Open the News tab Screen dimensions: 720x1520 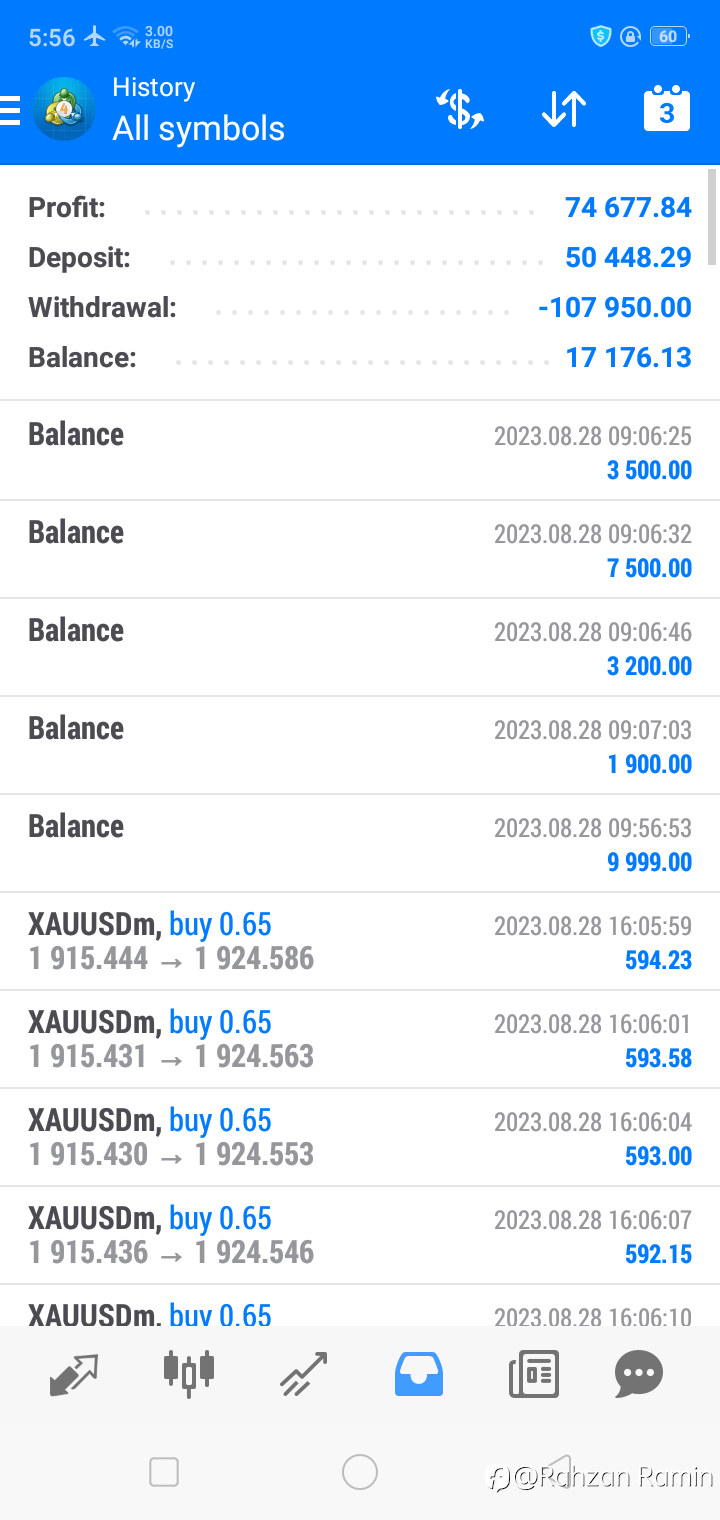click(x=534, y=1374)
